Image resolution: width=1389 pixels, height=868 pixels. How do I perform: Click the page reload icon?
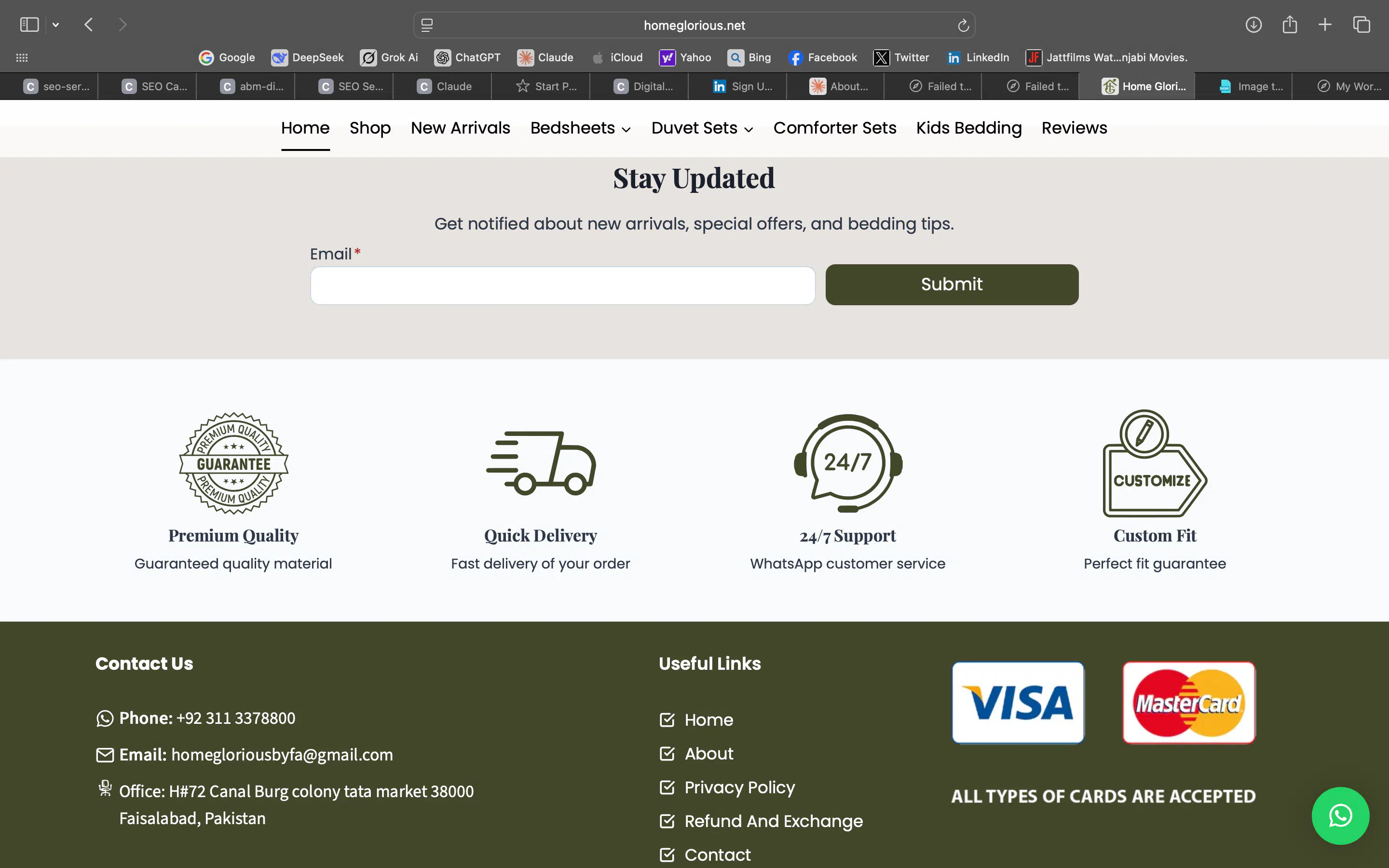963,25
